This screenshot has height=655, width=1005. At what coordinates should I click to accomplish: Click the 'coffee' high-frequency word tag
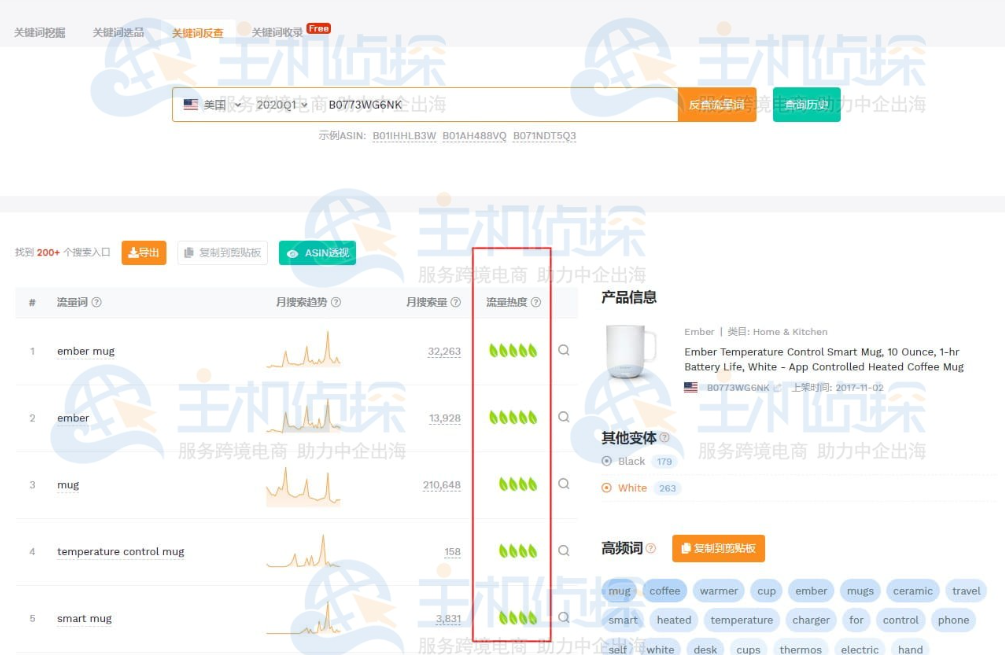point(664,591)
